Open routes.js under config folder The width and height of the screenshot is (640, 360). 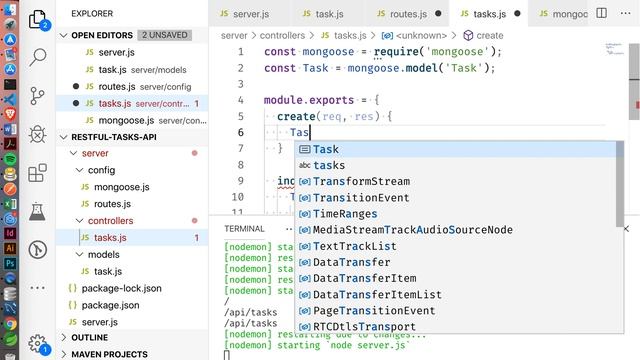(132, 204)
